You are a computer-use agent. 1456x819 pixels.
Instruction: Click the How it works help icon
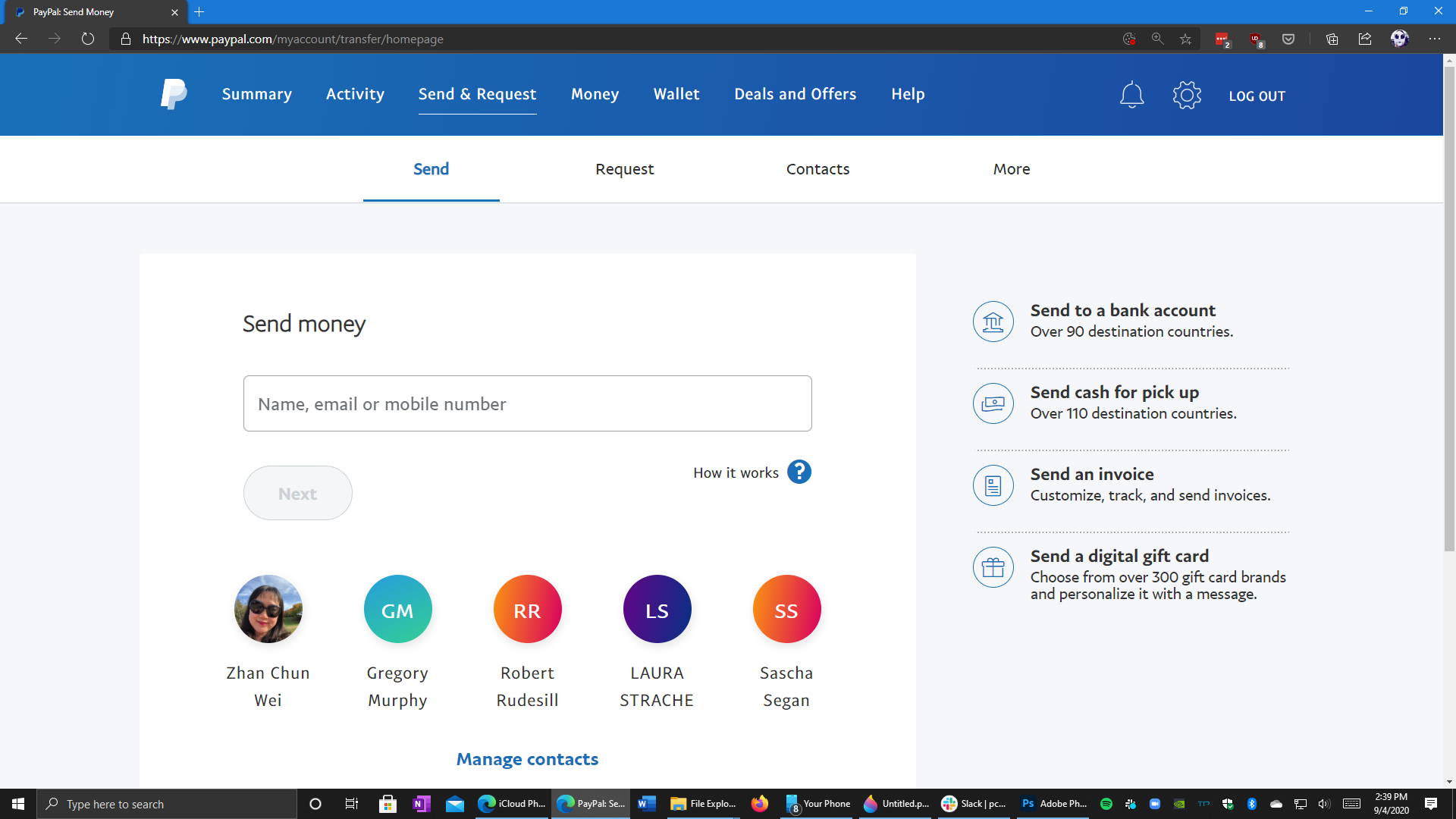tap(799, 472)
